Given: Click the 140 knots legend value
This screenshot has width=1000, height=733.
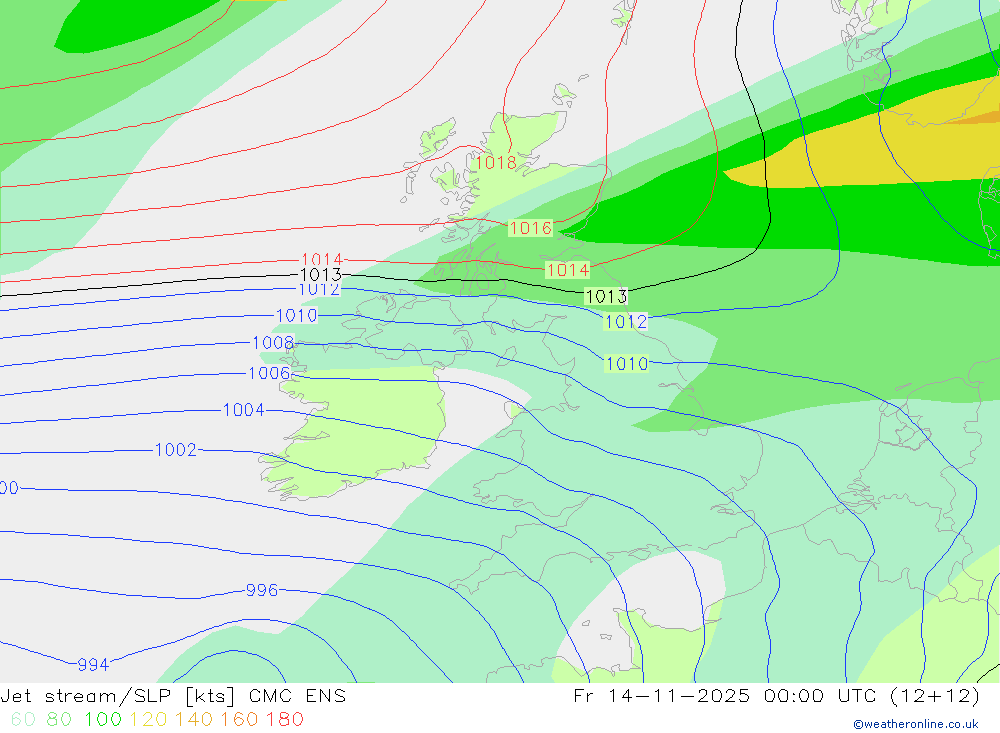Looking at the screenshot, I should coord(194,720).
